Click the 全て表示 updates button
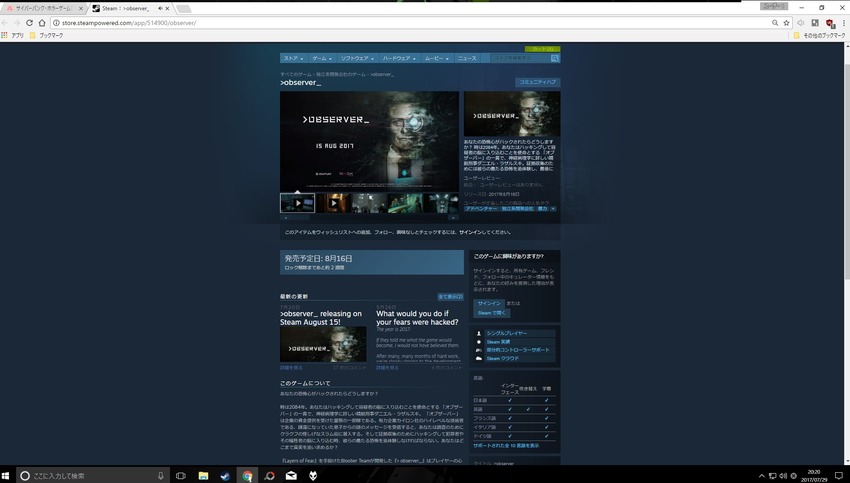The image size is (850, 483). [x=450, y=297]
